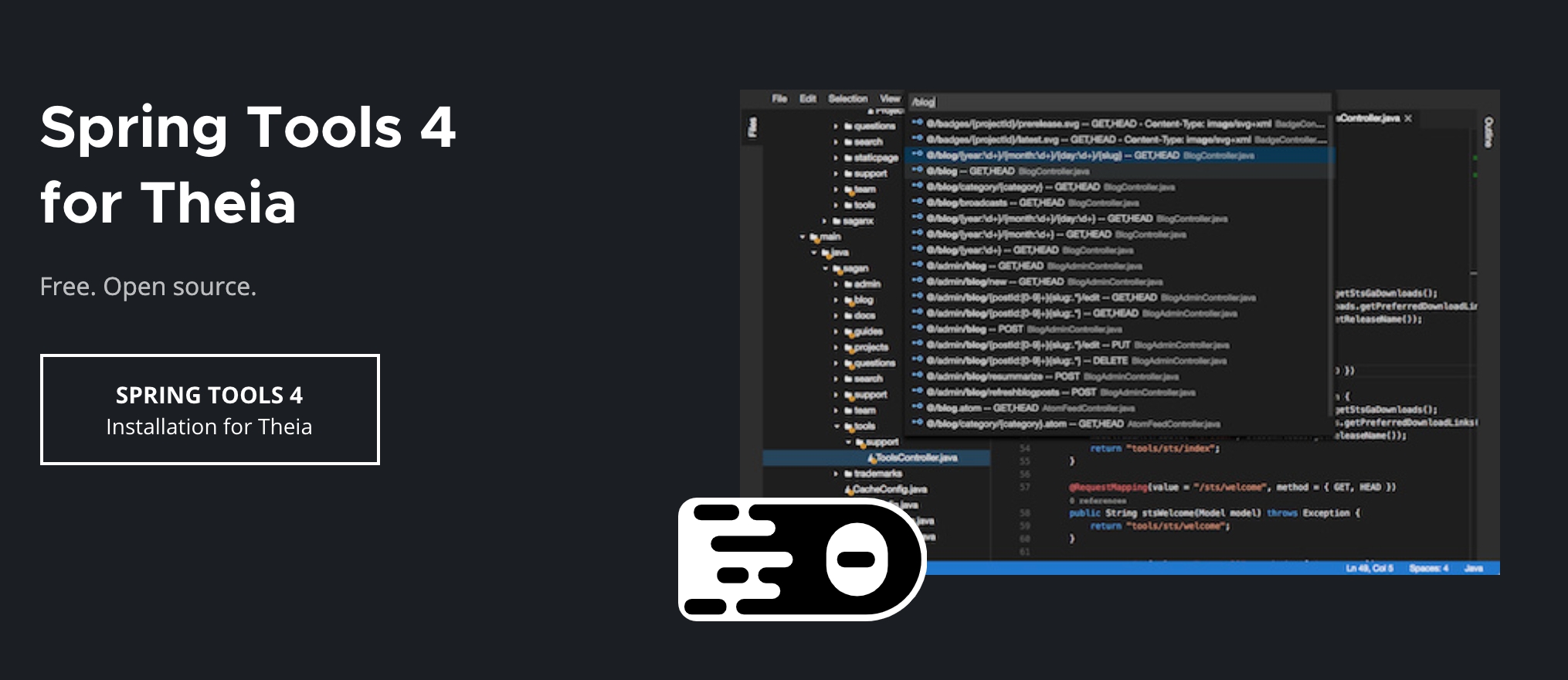
Task: Open the File menu in Theia screenshot
Action: coord(779,99)
